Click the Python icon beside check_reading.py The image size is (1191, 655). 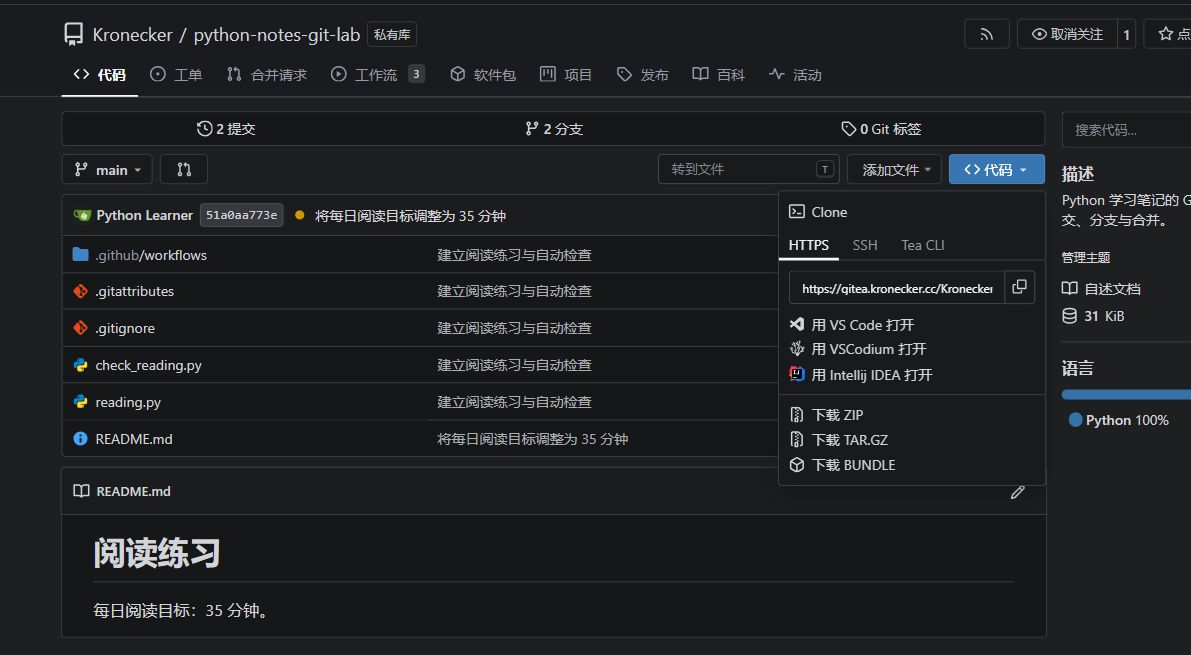click(81, 365)
